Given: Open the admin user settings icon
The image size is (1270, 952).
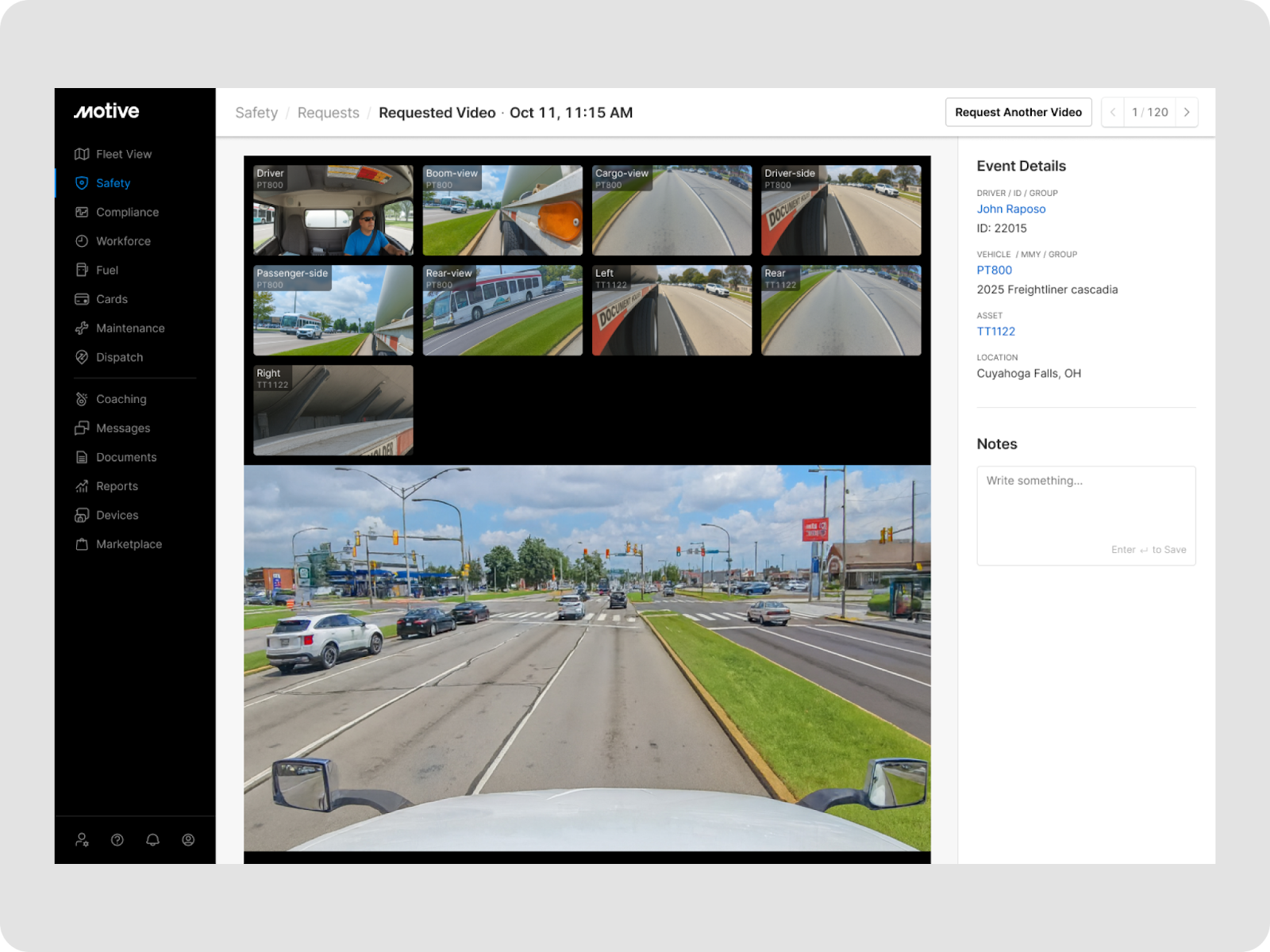Looking at the screenshot, I should (82, 839).
